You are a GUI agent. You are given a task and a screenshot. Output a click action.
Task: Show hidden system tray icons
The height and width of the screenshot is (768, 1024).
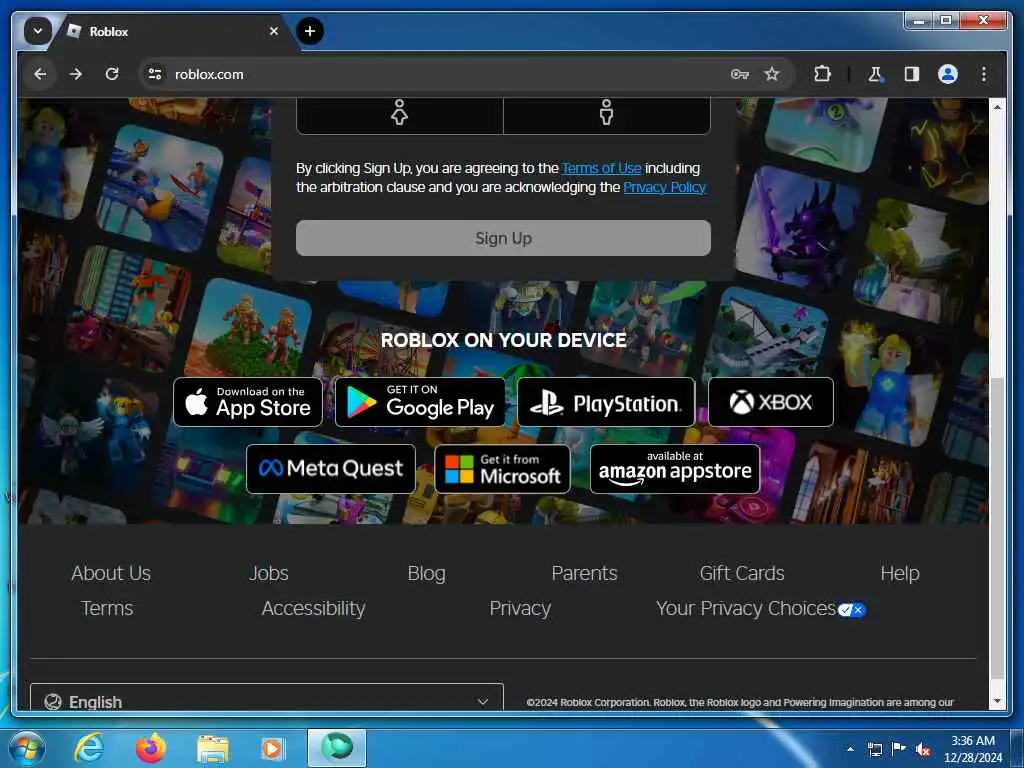point(850,749)
